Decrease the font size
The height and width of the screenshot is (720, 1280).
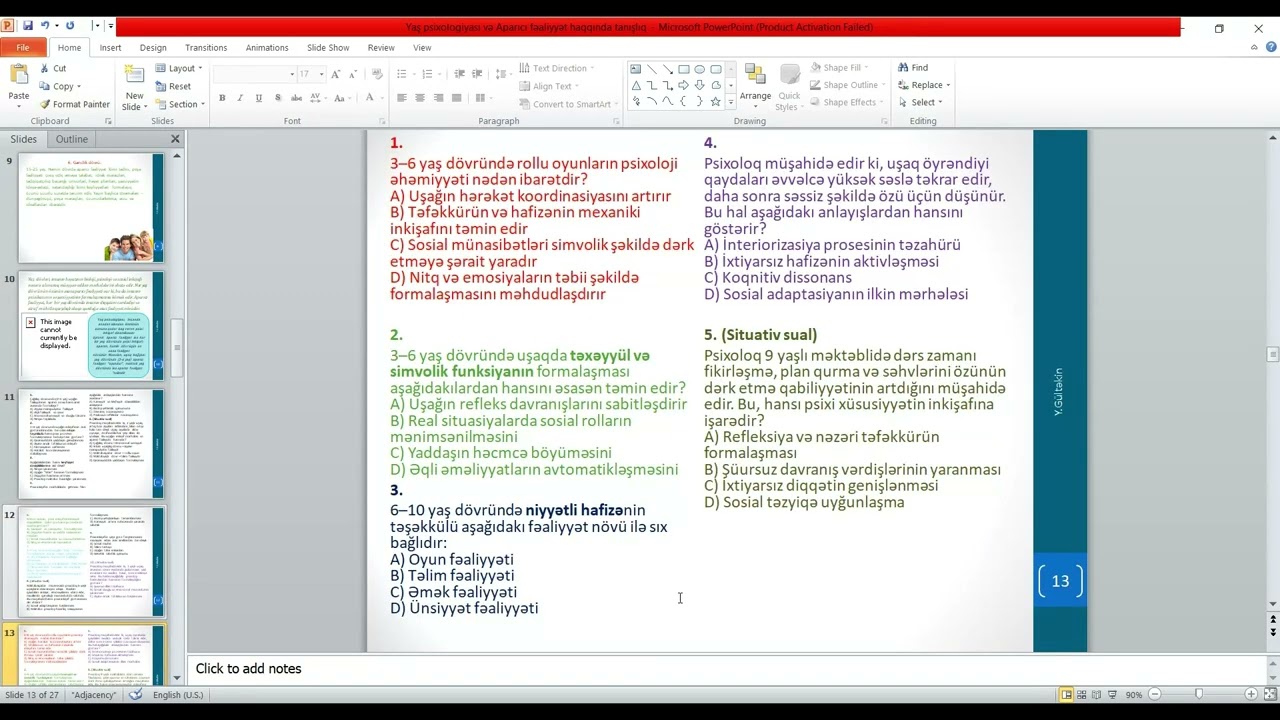pos(353,74)
